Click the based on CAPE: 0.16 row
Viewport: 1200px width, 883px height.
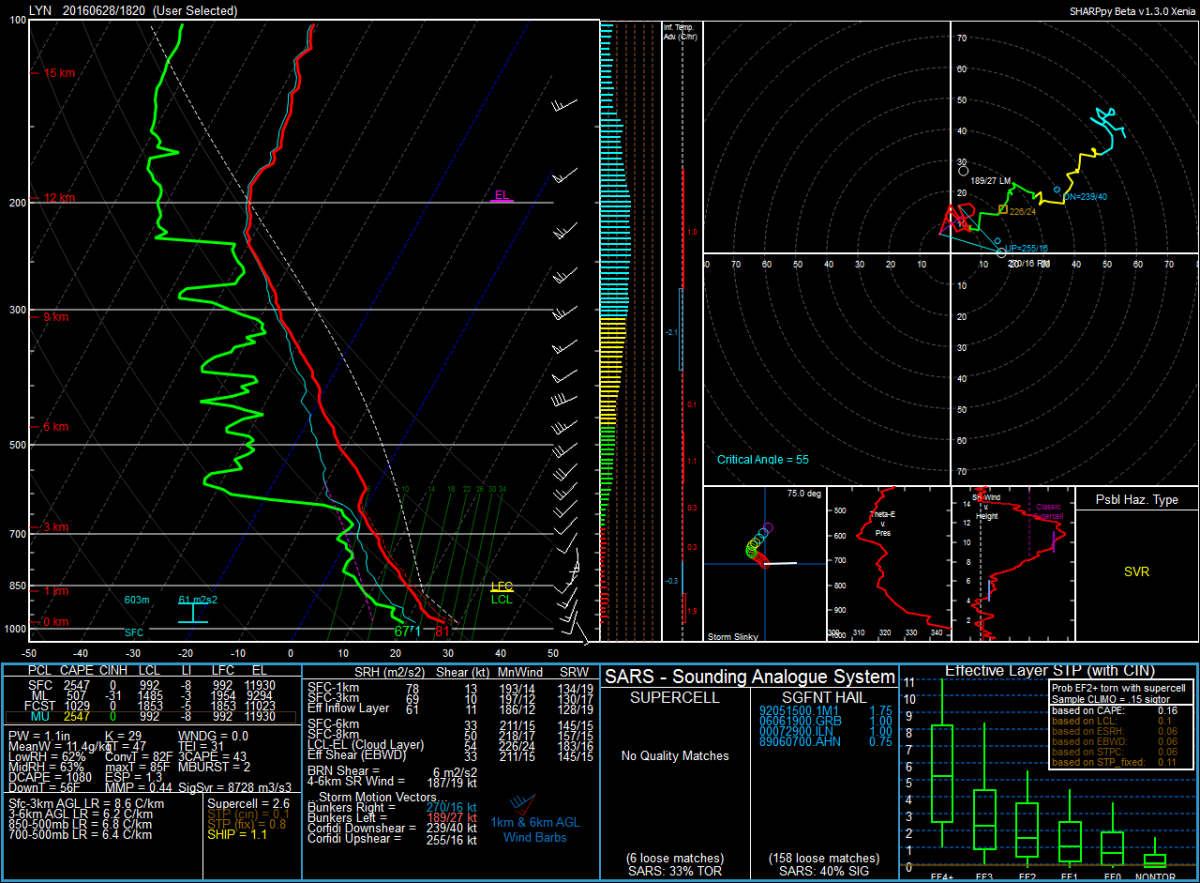1117,710
